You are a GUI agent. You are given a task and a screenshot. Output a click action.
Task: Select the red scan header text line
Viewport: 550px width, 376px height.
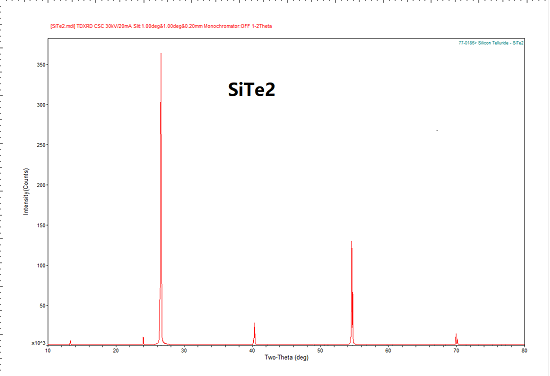click(x=161, y=26)
